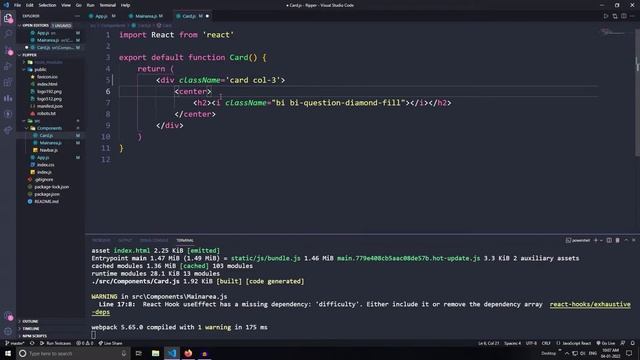Click Go Live in the status bar
Viewport: 640px width, 360px height.
606,343
